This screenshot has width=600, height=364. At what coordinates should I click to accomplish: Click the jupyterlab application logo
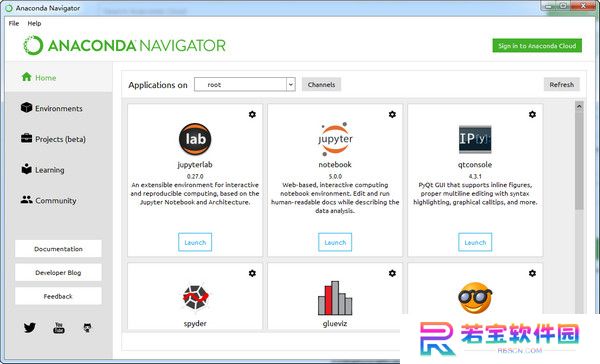pos(195,139)
